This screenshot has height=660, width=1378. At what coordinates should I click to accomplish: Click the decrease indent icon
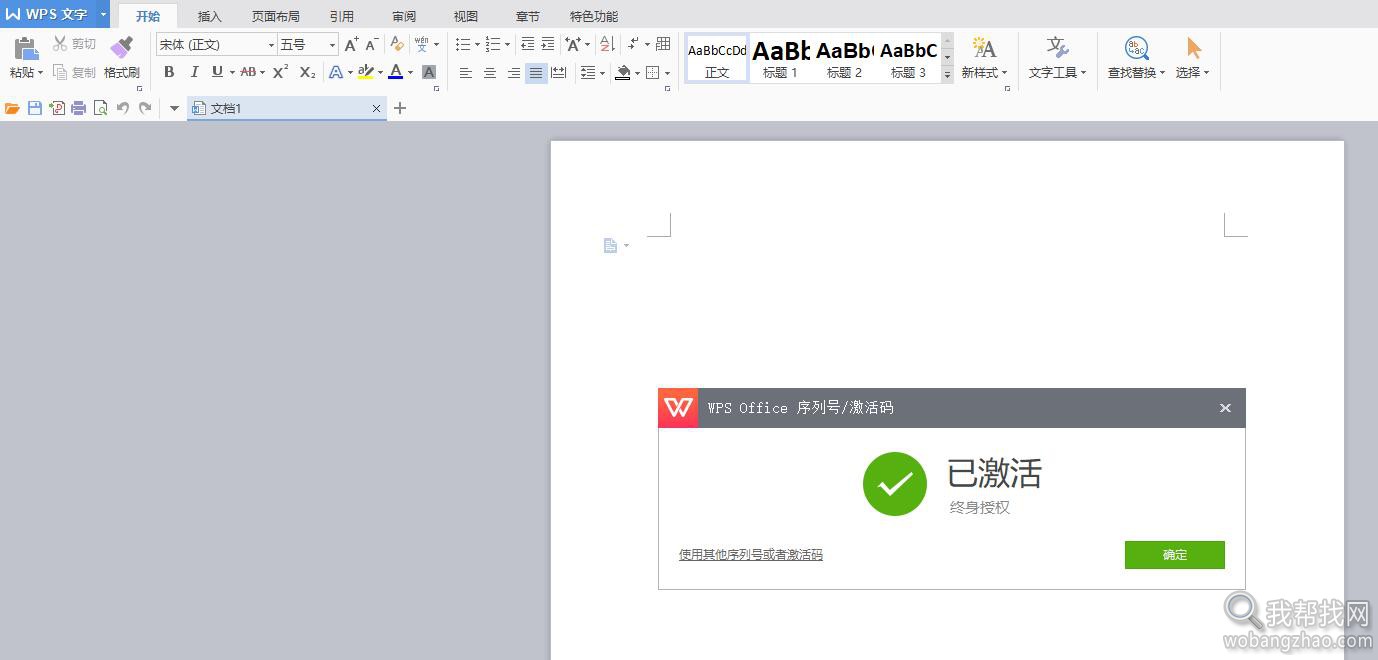coord(527,44)
